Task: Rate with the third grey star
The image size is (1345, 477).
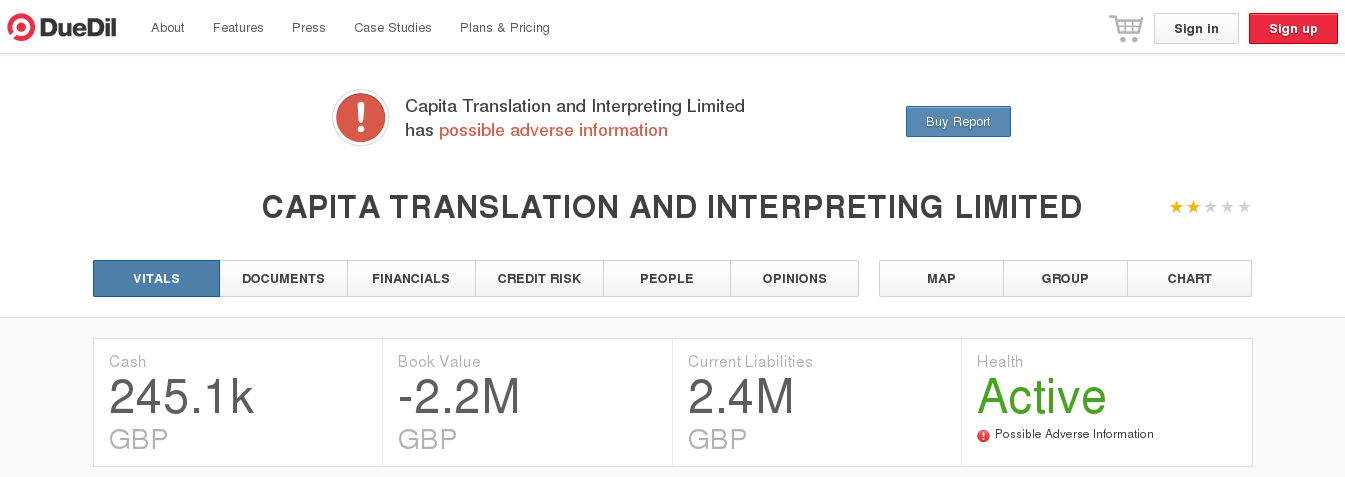Action: [x=1210, y=207]
